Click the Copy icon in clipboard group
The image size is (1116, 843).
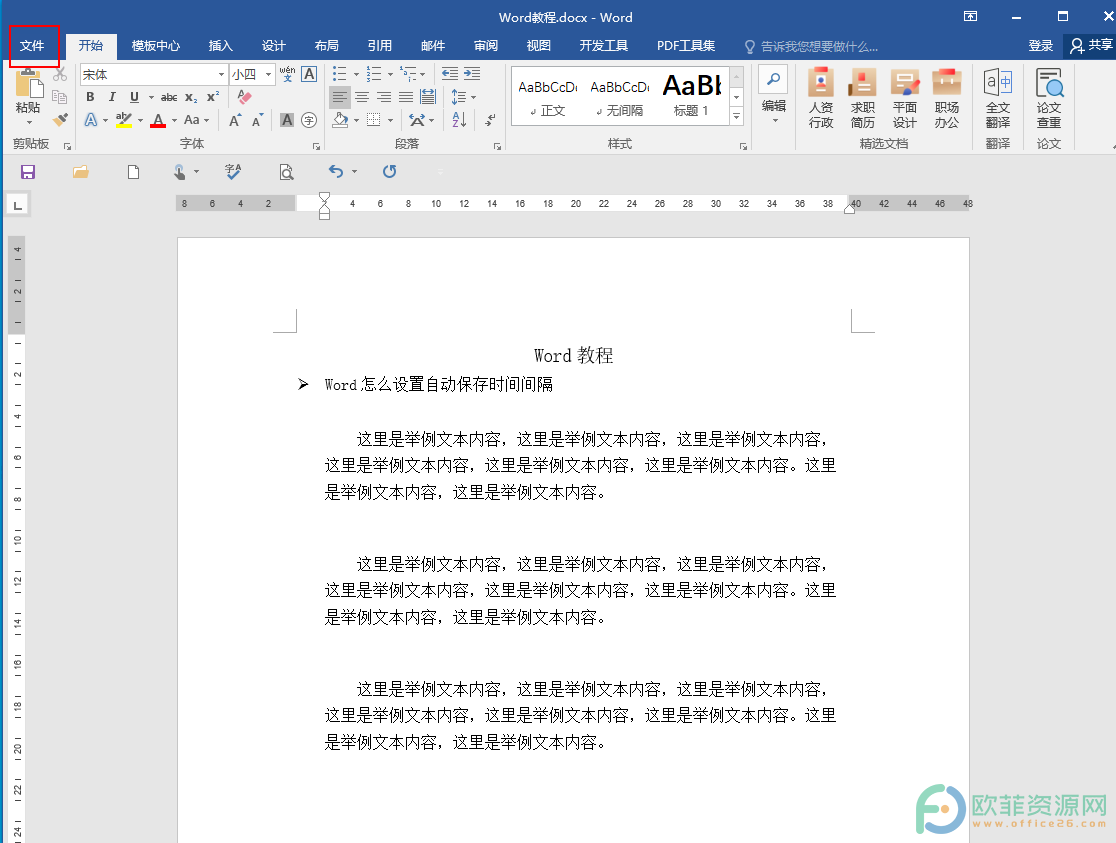click(x=60, y=97)
